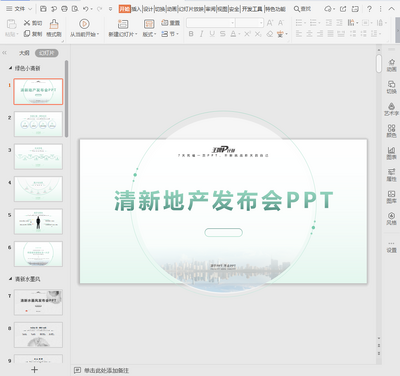
Task: Open the Insert (插入) ribbon tab
Action: pos(136,9)
